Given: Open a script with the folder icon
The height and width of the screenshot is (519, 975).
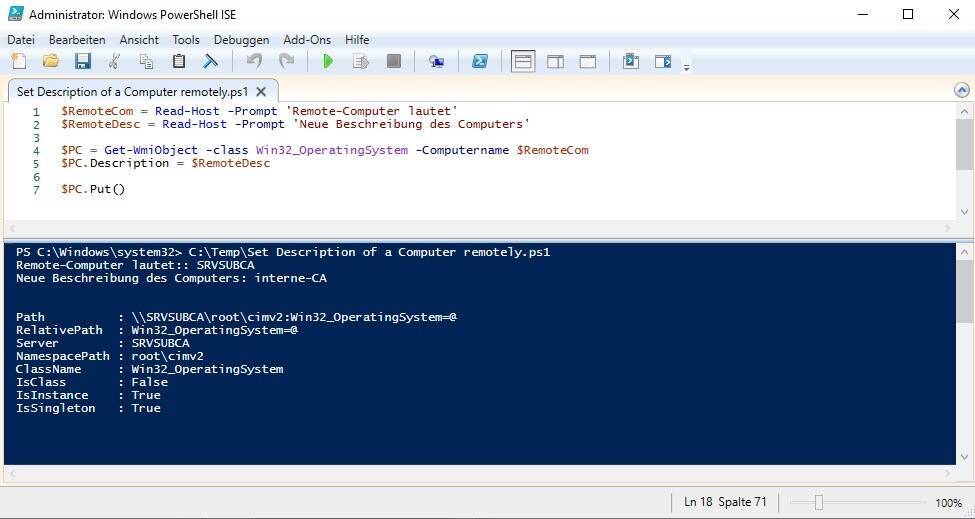Looking at the screenshot, I should click(x=50, y=62).
